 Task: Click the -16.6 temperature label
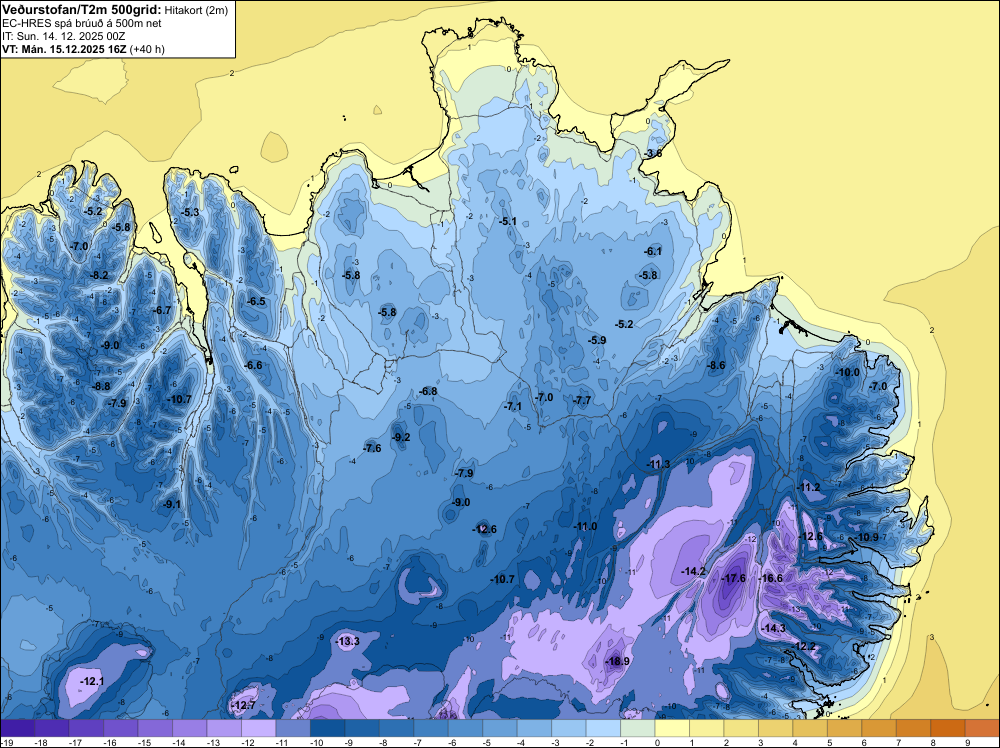(x=770, y=578)
